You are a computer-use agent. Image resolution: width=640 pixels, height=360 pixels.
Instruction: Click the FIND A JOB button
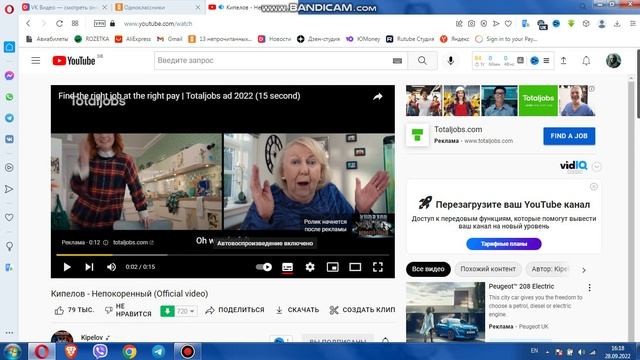pyautogui.click(x=569, y=136)
